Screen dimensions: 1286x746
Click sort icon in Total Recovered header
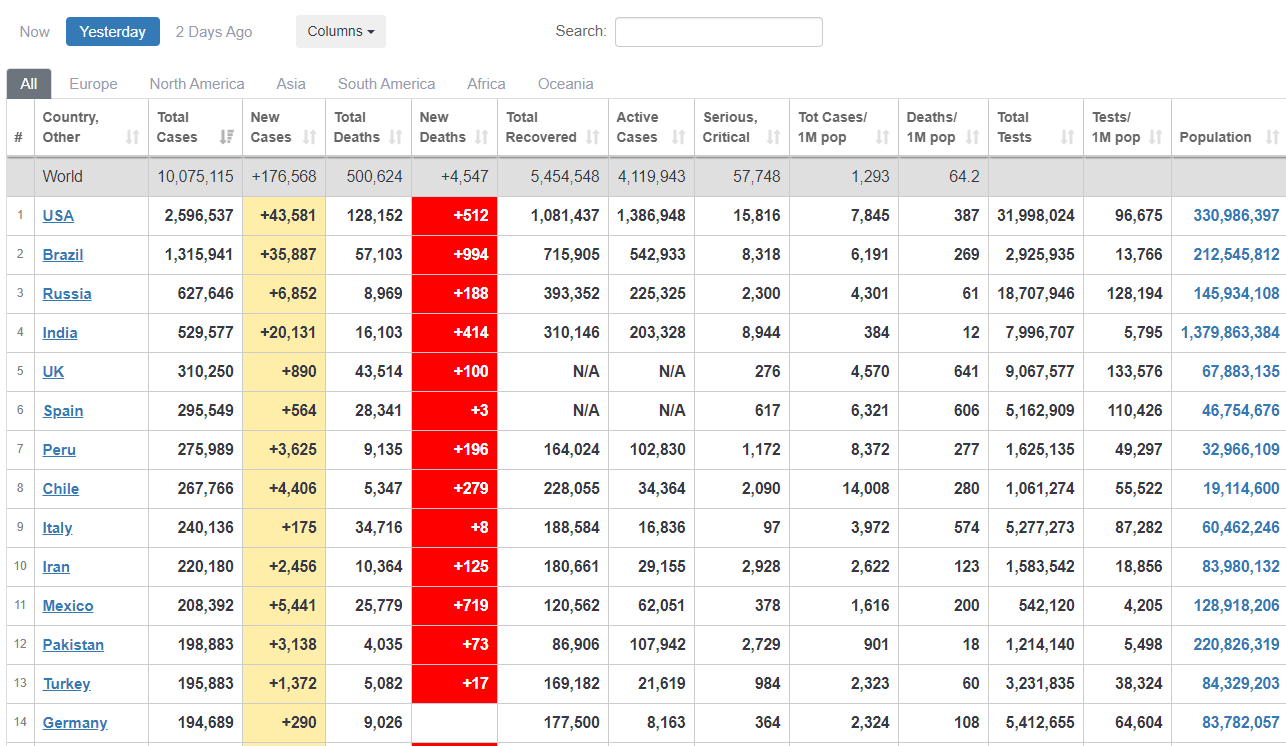(592, 137)
